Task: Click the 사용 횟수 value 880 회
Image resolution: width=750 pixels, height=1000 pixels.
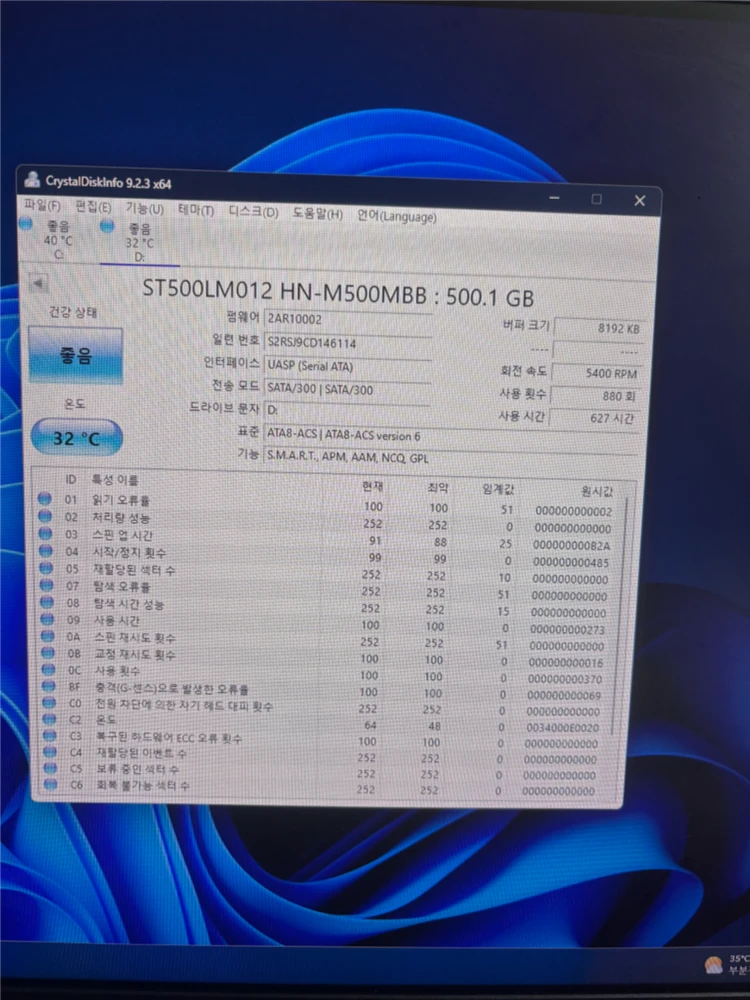Action: coord(595,396)
